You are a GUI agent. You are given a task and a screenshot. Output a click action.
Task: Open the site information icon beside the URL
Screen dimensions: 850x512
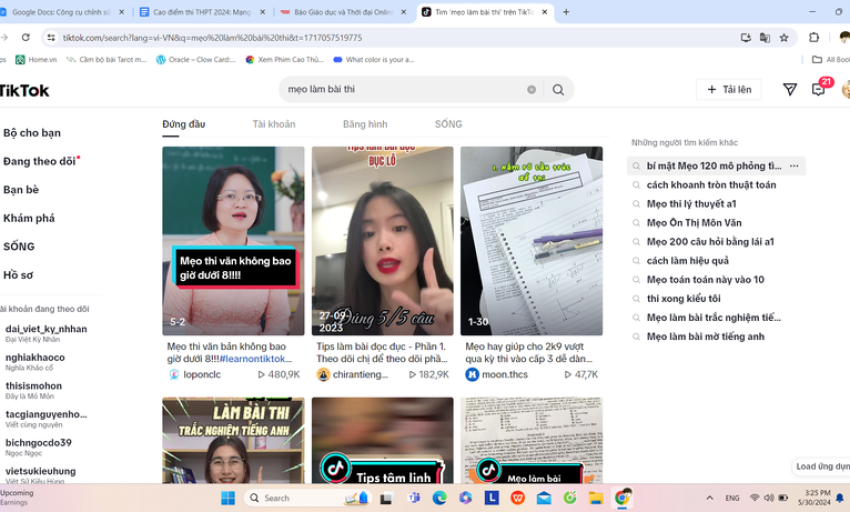tap(51, 37)
